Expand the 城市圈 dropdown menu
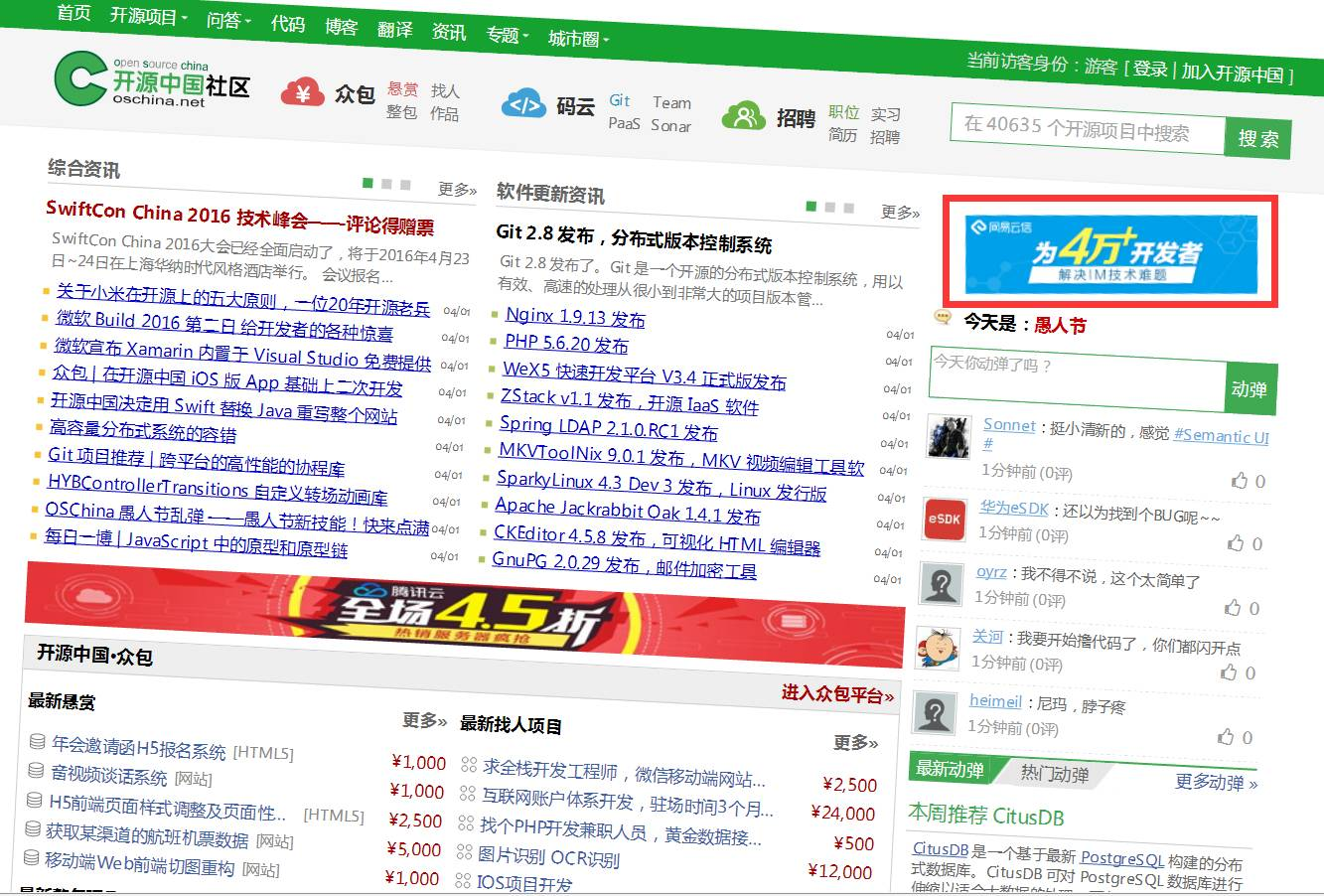The width and height of the screenshot is (1324, 896). [x=578, y=39]
